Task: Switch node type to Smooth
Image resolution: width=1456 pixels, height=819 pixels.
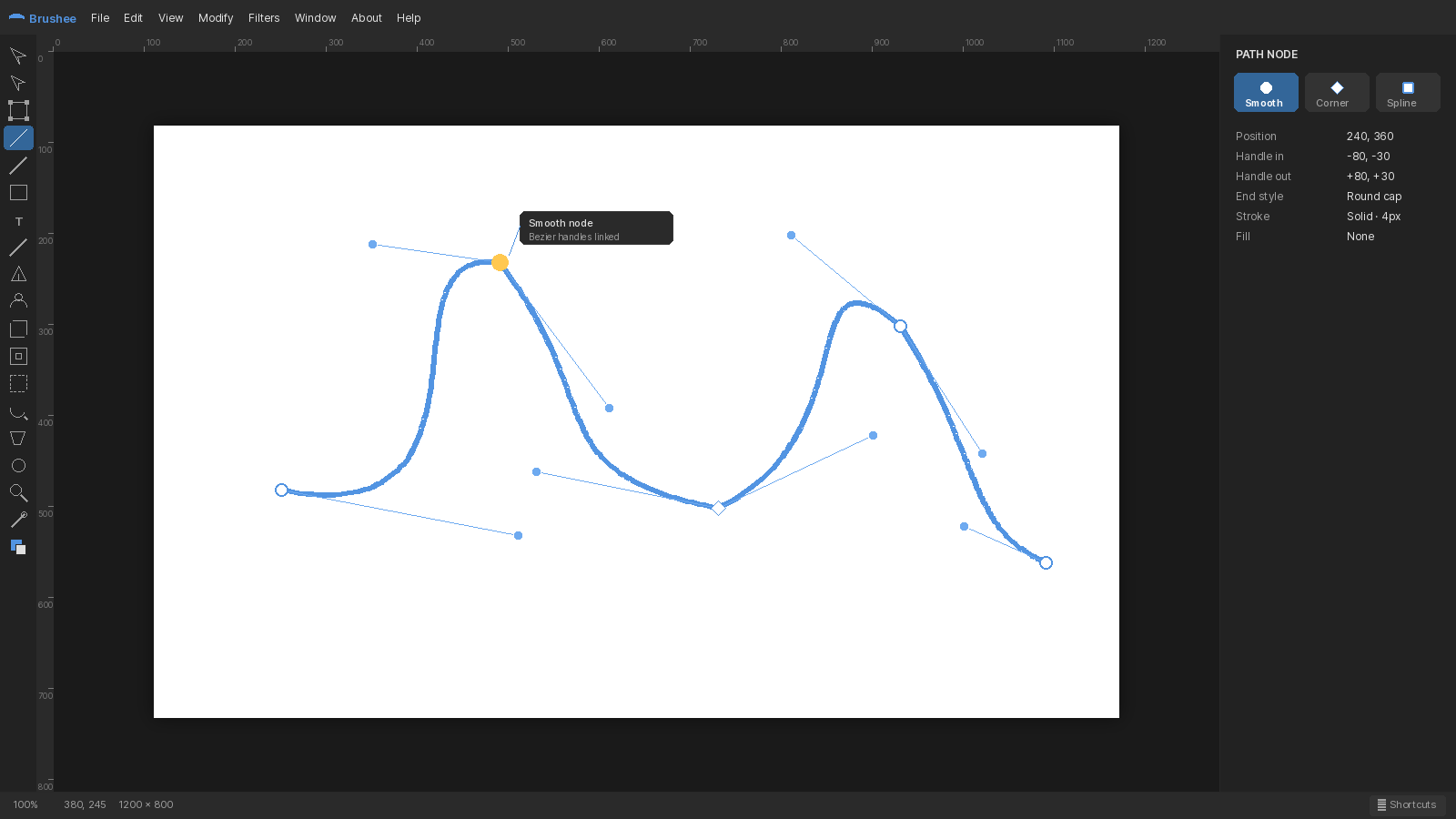Action: coord(1266,93)
